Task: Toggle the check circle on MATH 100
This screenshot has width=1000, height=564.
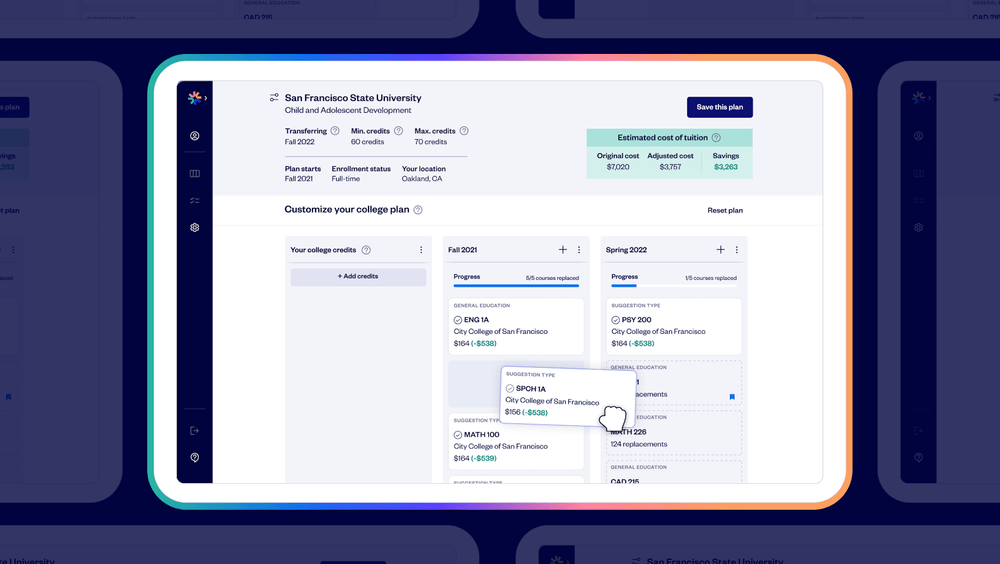Action: pos(458,435)
